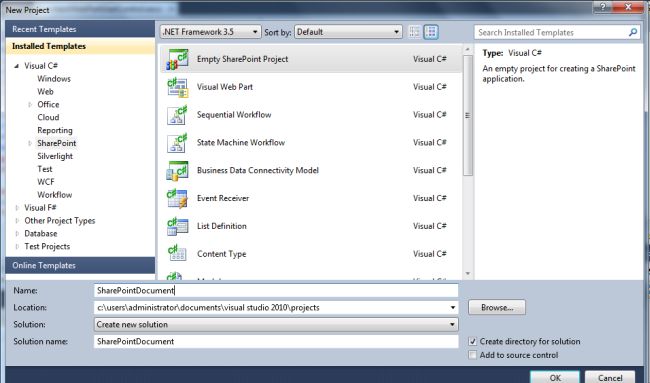Toggle Create directory for solution checkbox
This screenshot has height=383, width=650.
pos(472,342)
